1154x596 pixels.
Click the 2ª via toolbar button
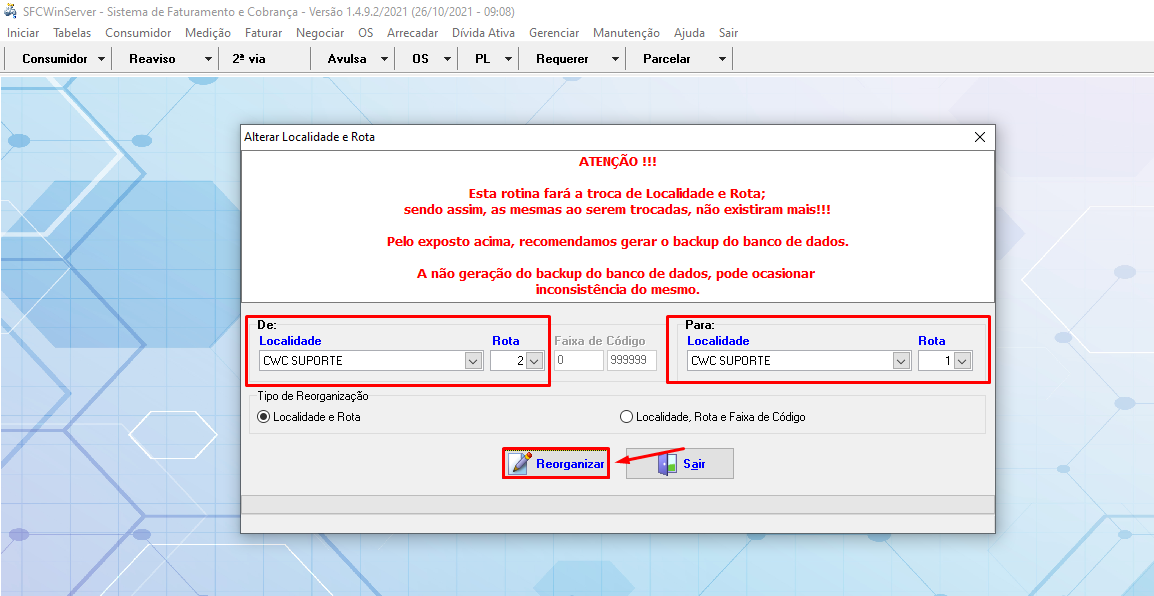pos(249,59)
